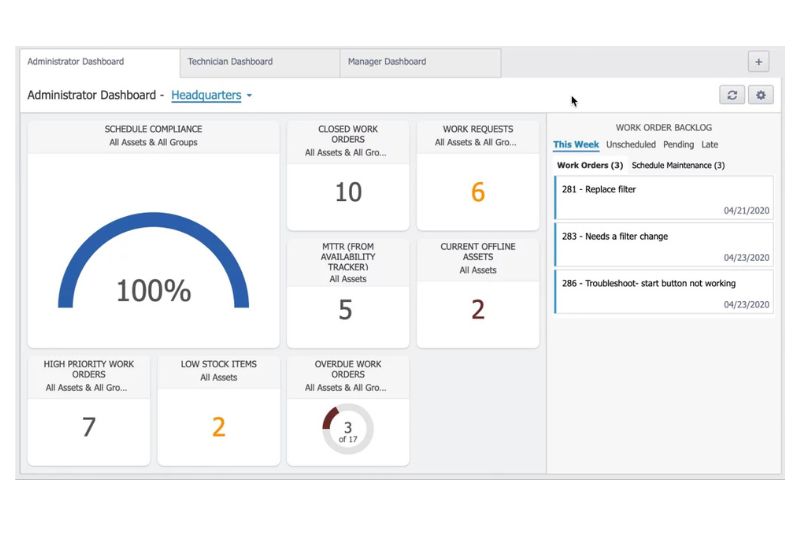Click 'All Assets' under Low Stock Items
Viewport: 800px width, 533px height.
[219, 377]
